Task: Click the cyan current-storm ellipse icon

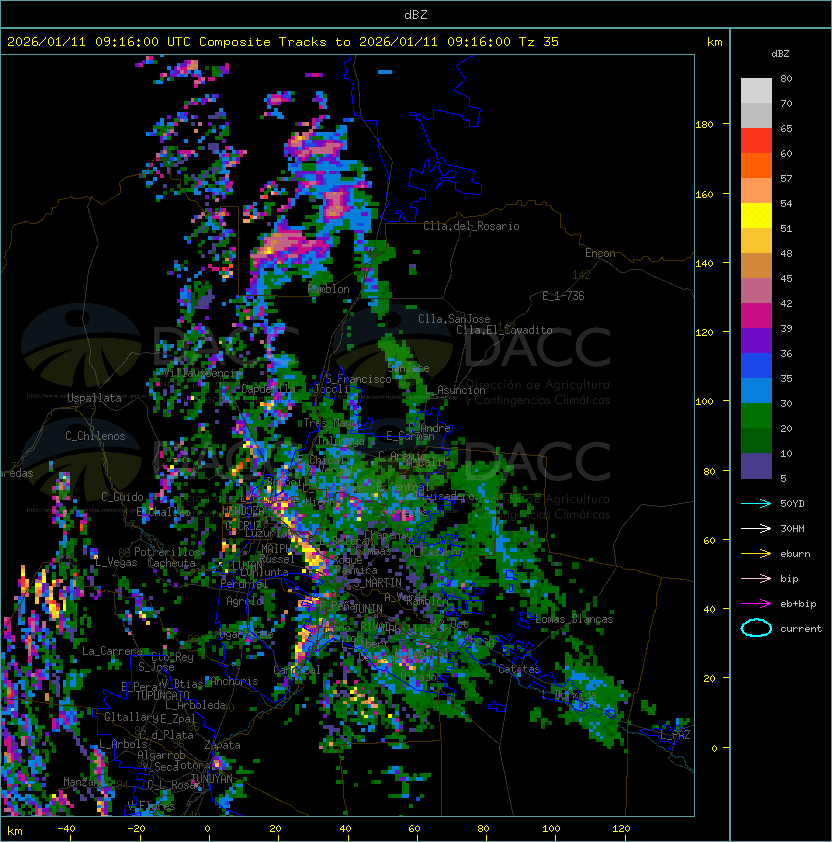Action: click(756, 628)
